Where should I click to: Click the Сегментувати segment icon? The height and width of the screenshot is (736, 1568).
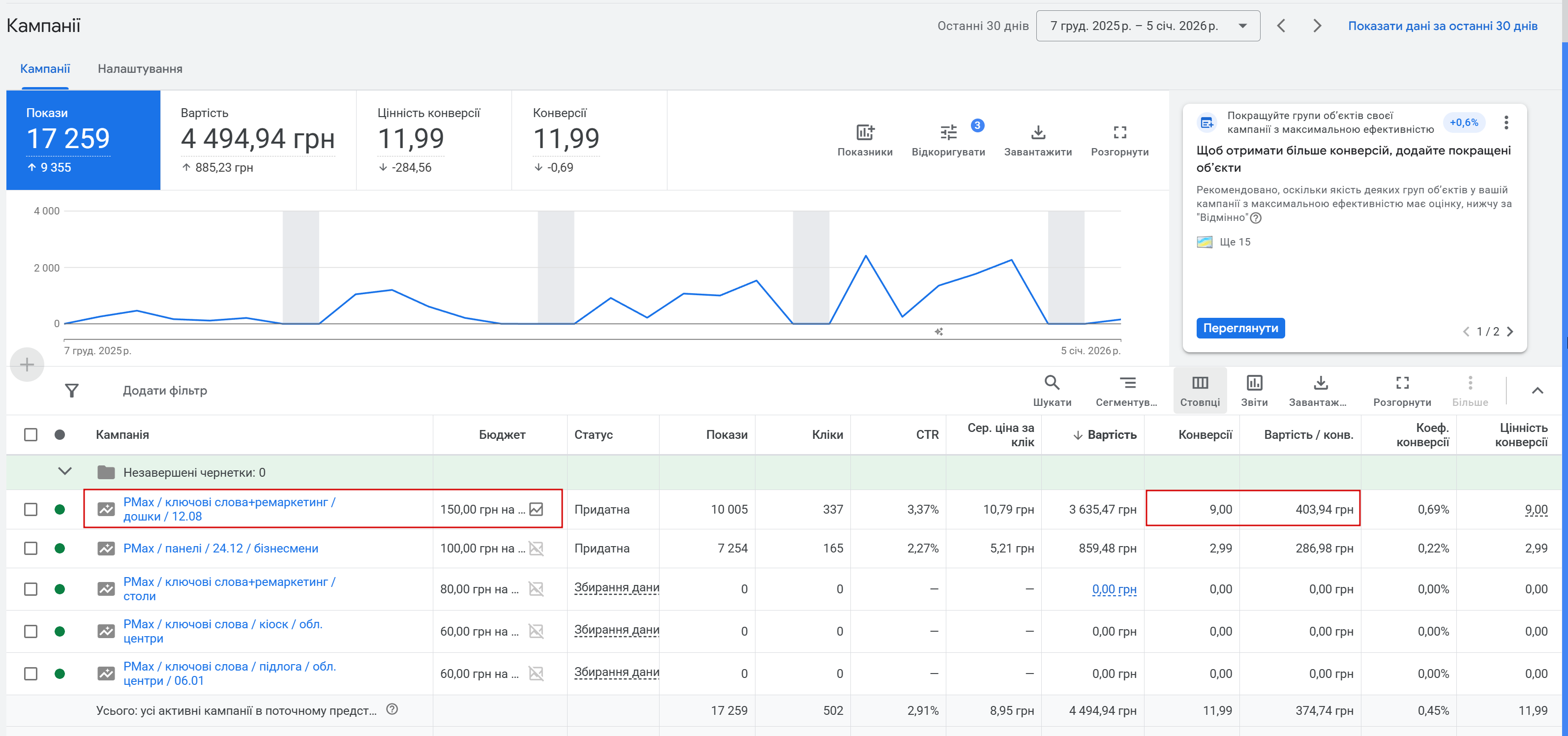click(1127, 383)
